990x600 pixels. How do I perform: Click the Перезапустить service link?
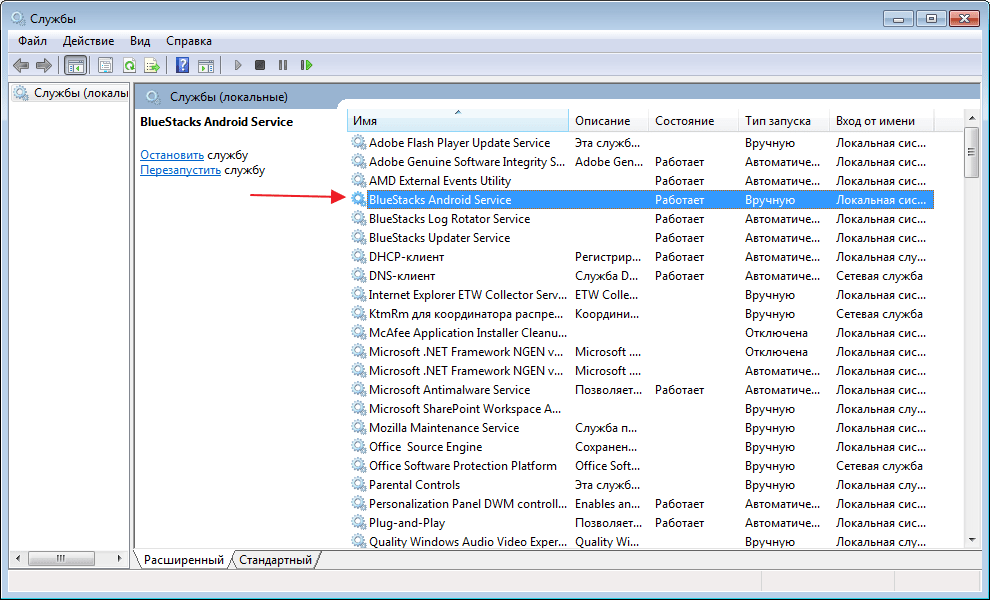pyautogui.click(x=180, y=170)
